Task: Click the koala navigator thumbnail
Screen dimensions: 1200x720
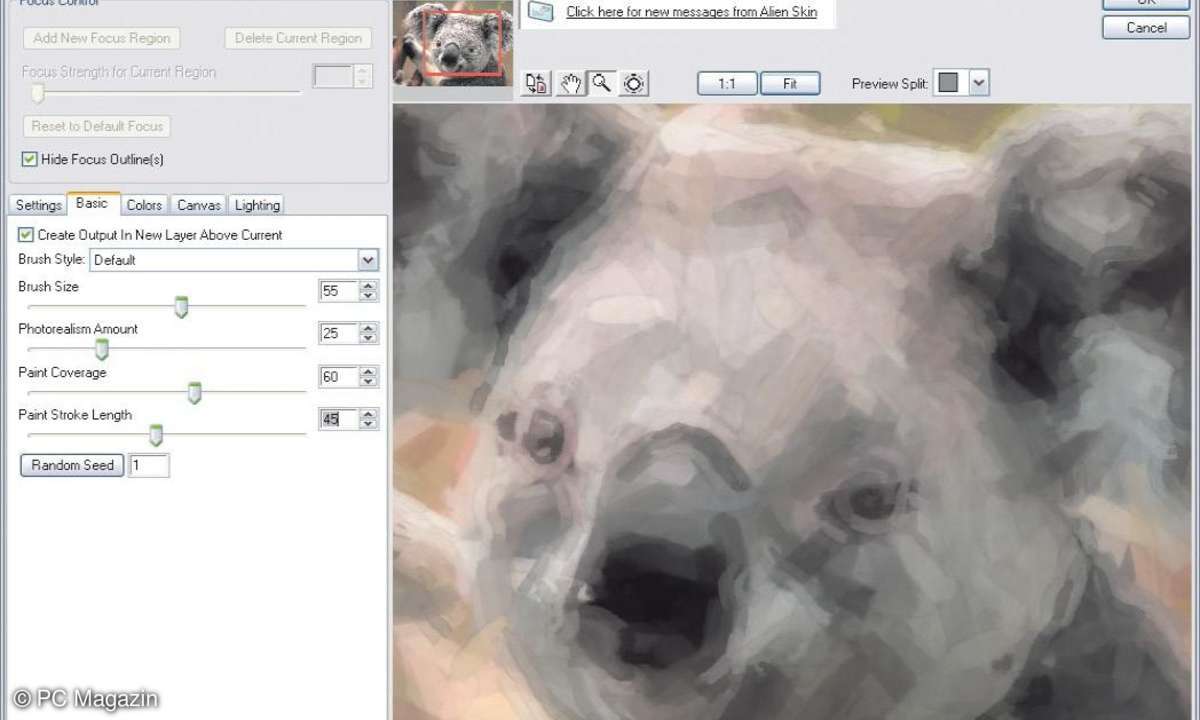Action: point(453,43)
